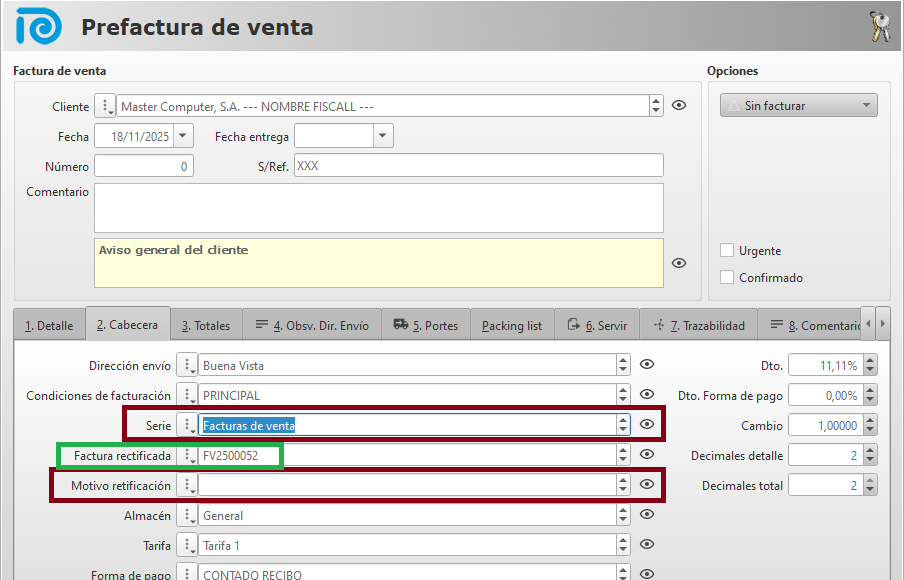904x580 pixels.
Task: Go to the 5. Portes tab
Action: [x=425, y=326]
